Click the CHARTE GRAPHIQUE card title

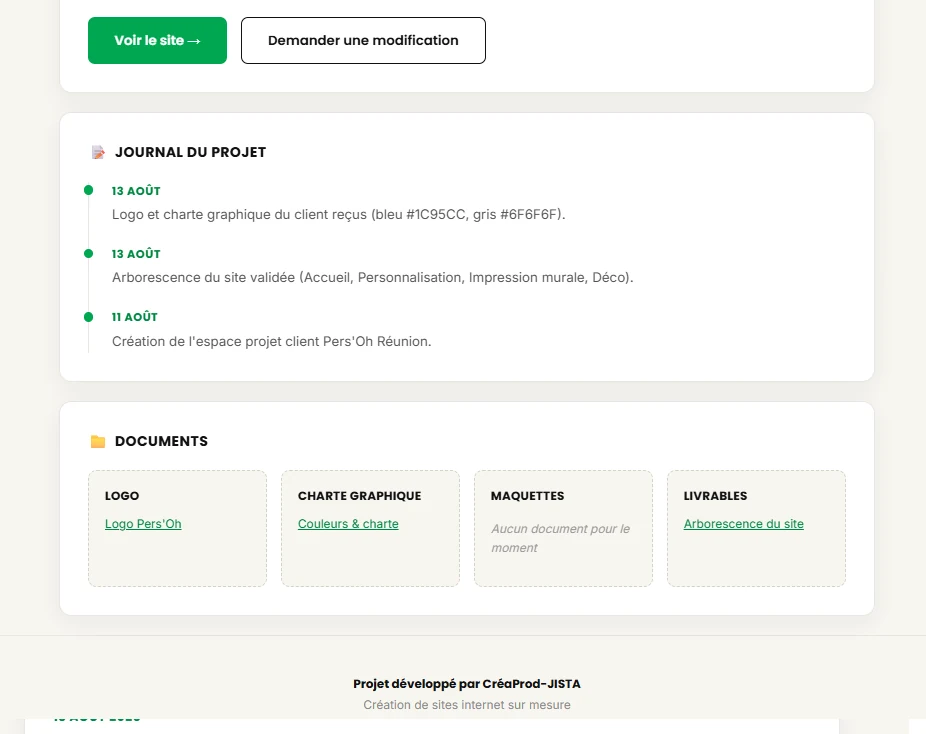click(x=359, y=496)
